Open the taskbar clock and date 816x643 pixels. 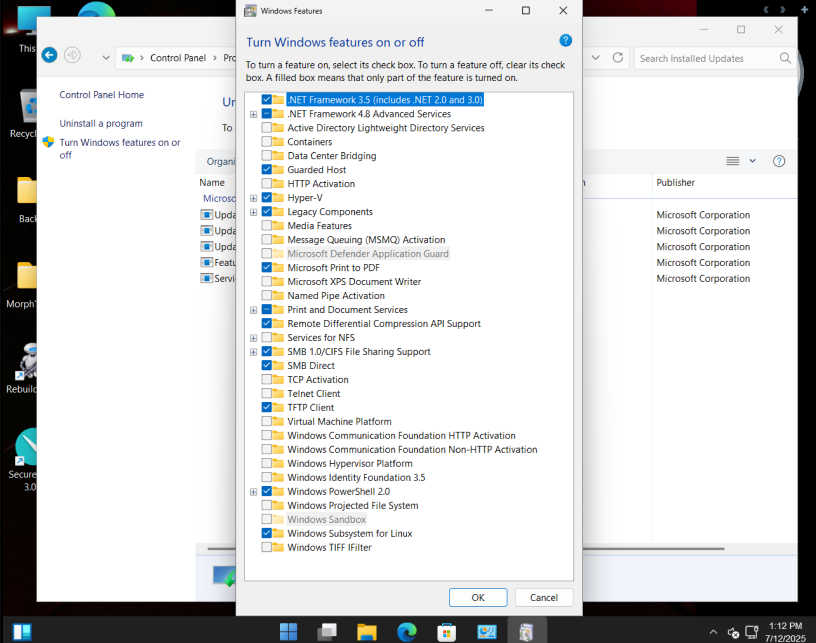(x=785, y=632)
